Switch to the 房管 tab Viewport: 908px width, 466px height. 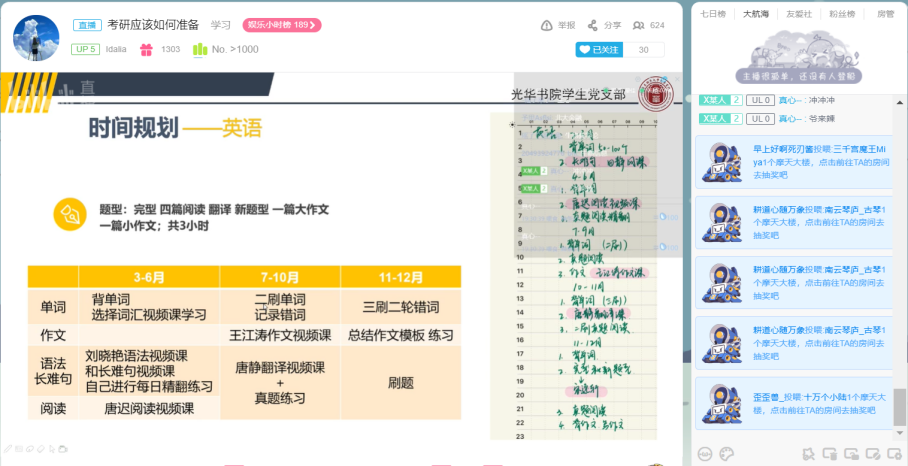point(885,14)
